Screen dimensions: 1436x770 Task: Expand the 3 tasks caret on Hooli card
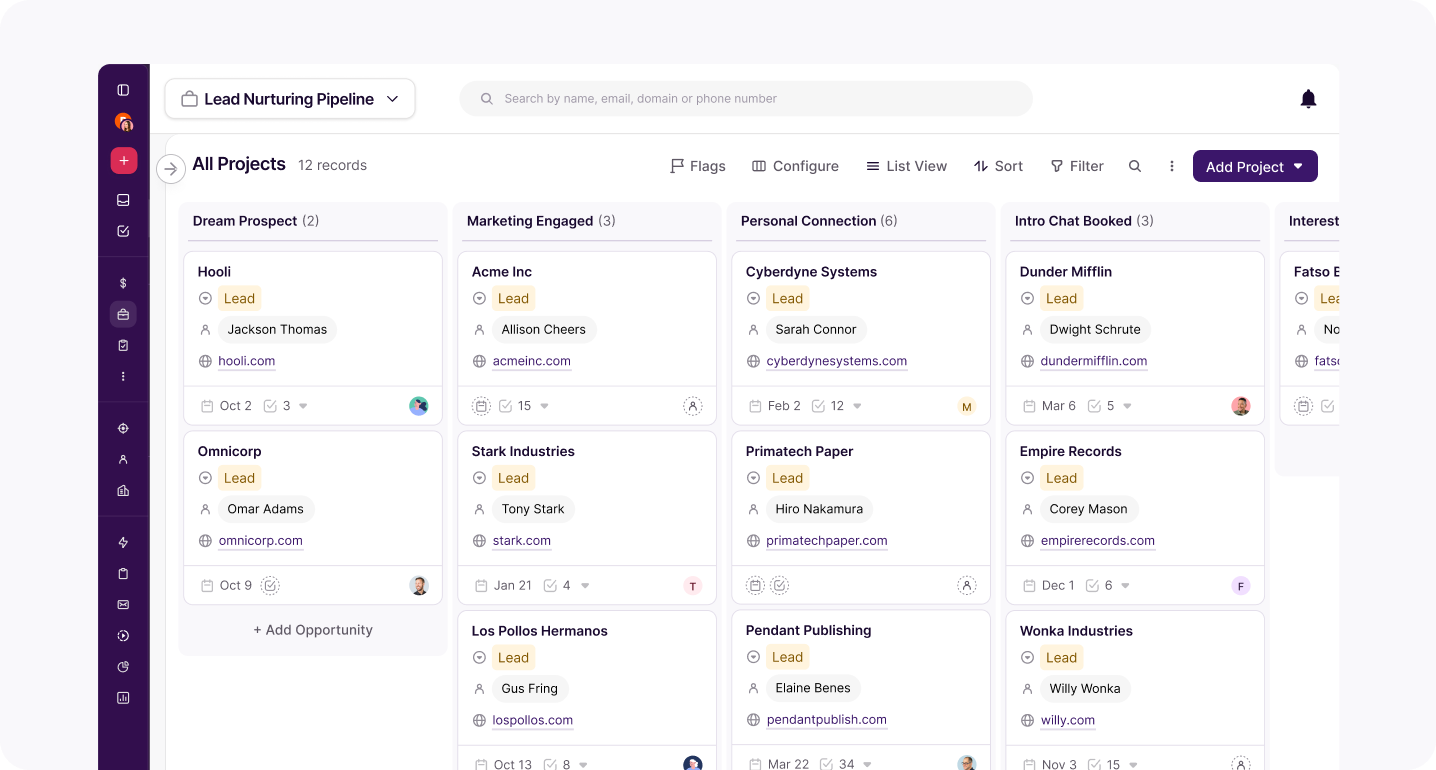pos(303,406)
